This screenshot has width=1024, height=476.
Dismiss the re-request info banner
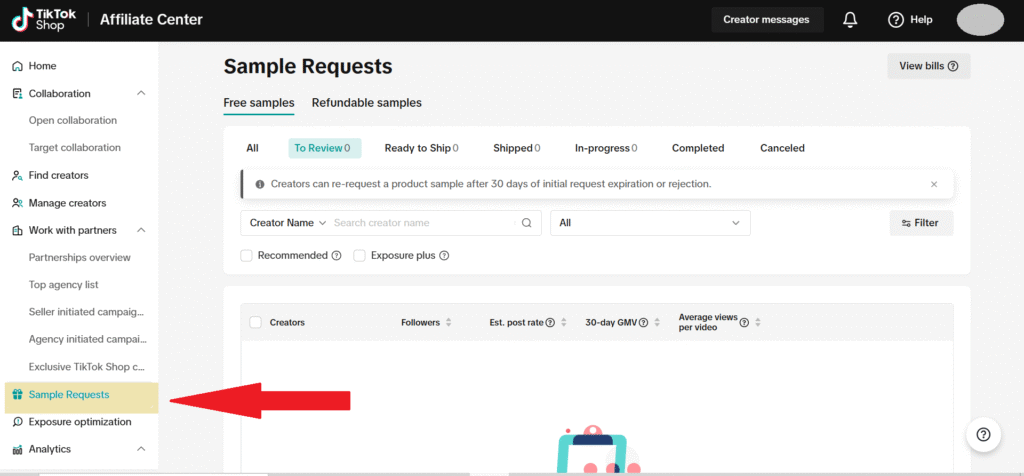pos(934,184)
